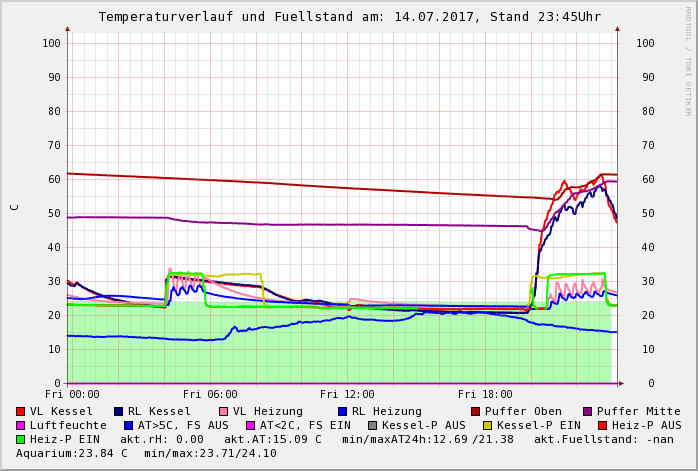Screen dimensions: 698x471
Task: Select the Puffer Oben legend swatch
Action: 475,412
